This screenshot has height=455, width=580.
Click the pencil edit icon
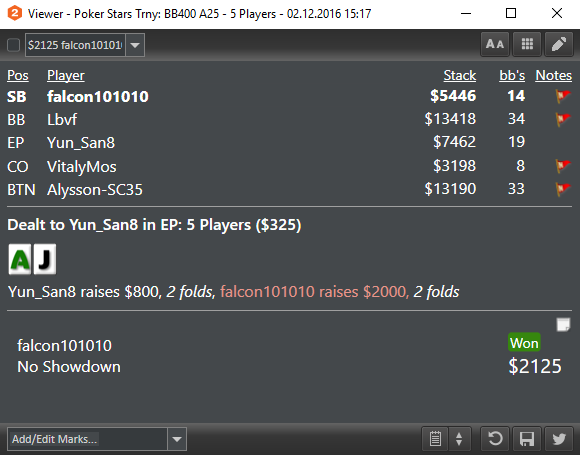pyautogui.click(x=559, y=44)
